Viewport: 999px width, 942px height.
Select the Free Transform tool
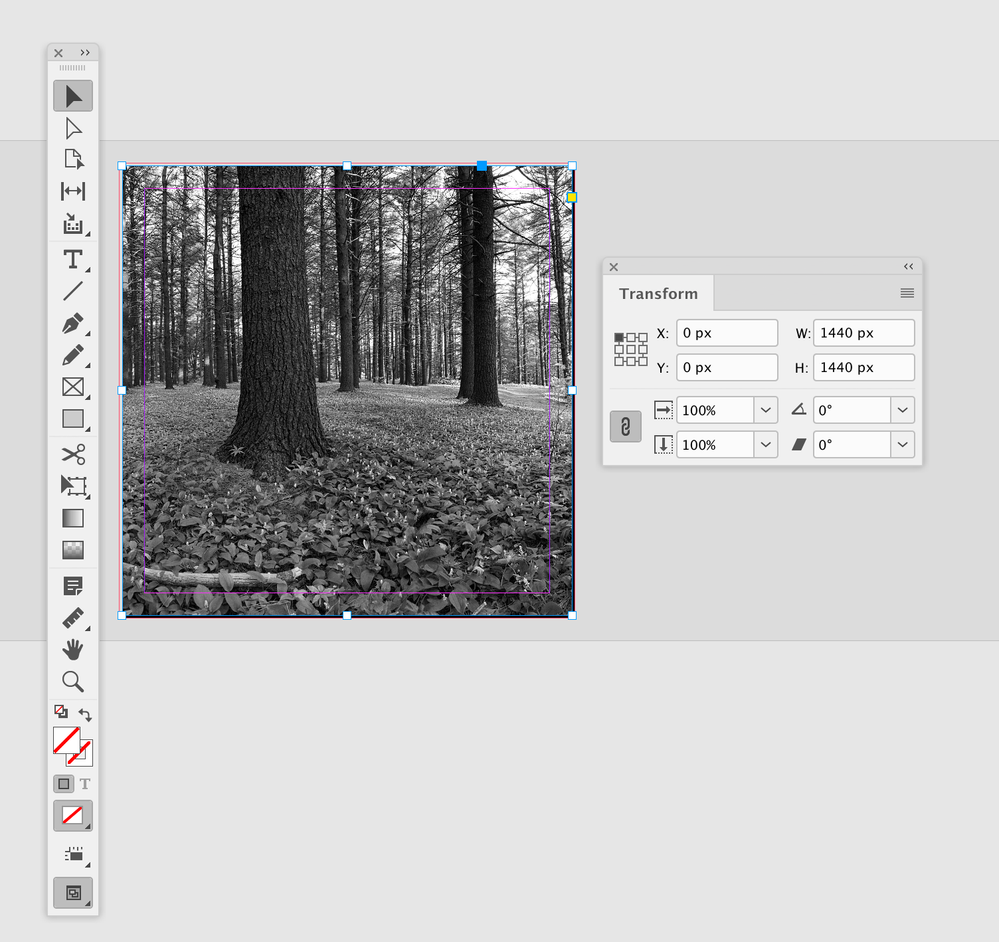(x=73, y=487)
